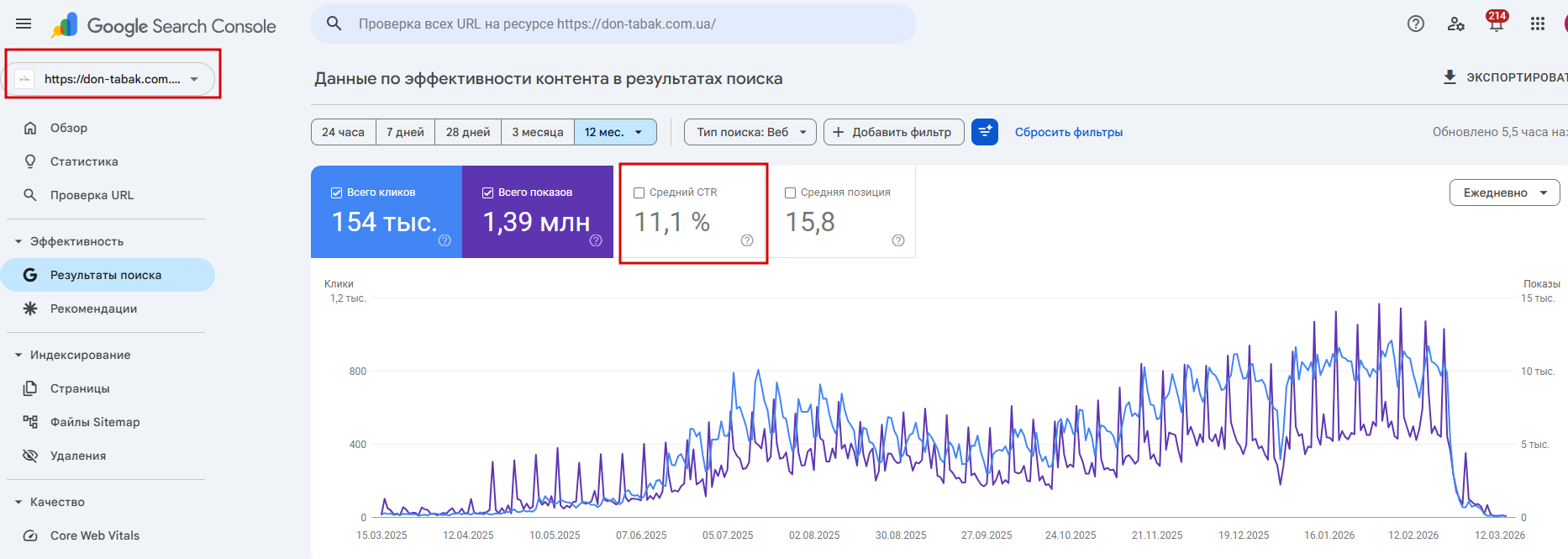Click the 05.07.2025 date on chart axis
The width and height of the screenshot is (1568, 559).
click(x=728, y=535)
